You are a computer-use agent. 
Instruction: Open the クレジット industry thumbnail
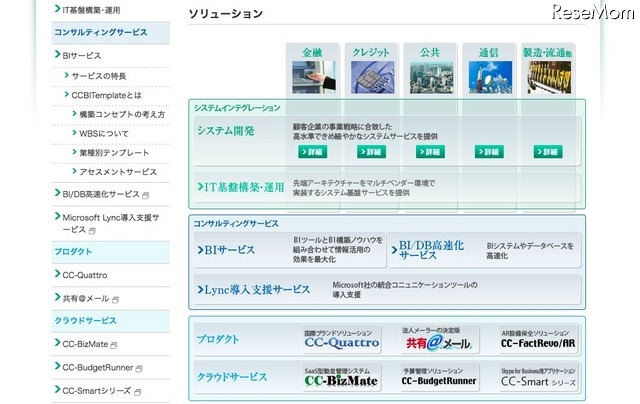[x=372, y=77]
